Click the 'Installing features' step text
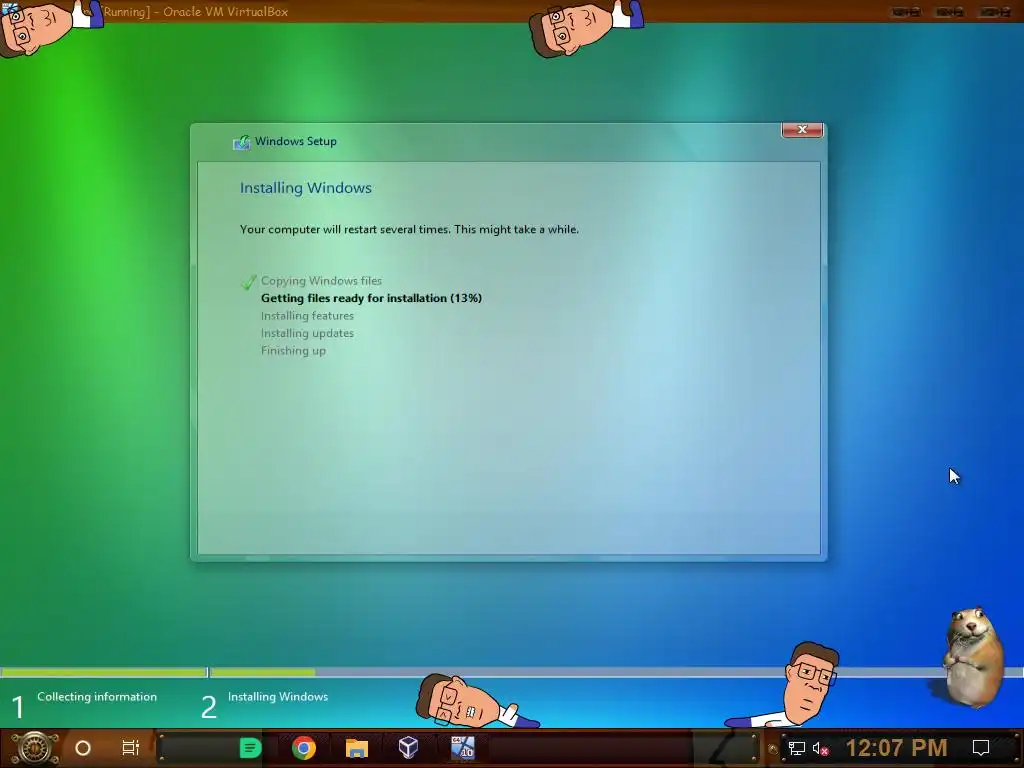 click(308, 316)
